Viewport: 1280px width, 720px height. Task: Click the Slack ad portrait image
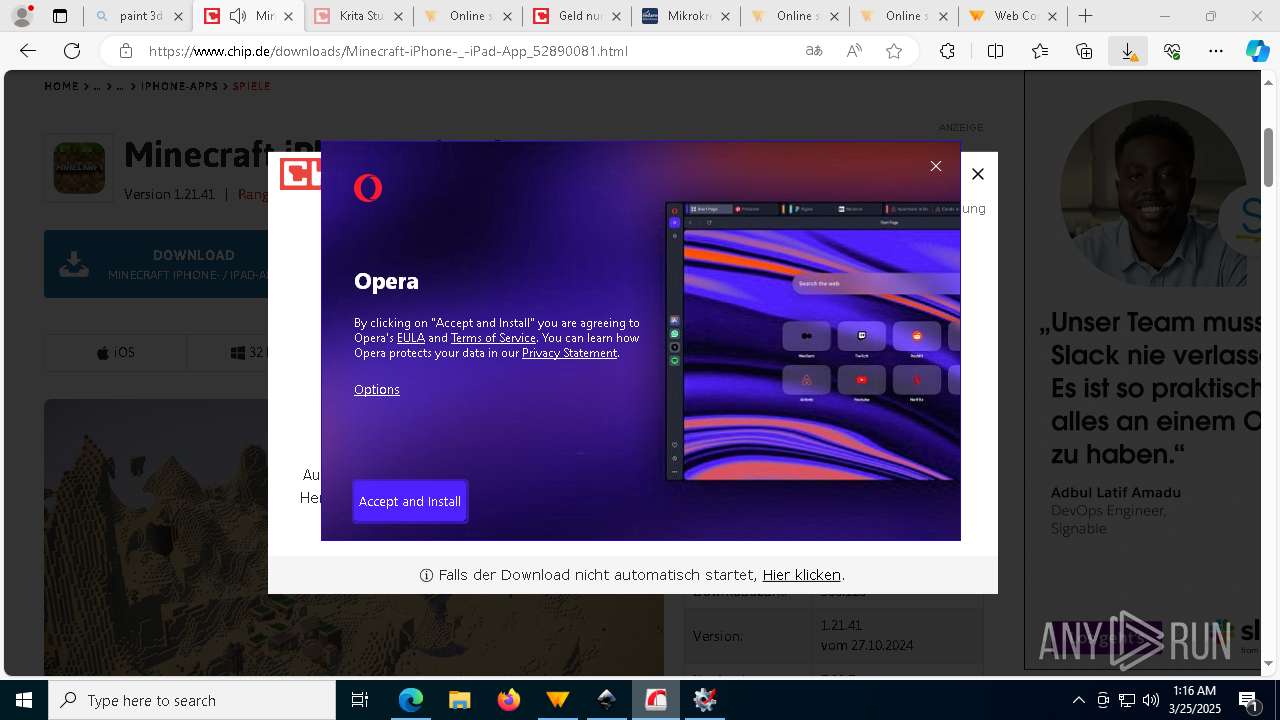(1153, 194)
